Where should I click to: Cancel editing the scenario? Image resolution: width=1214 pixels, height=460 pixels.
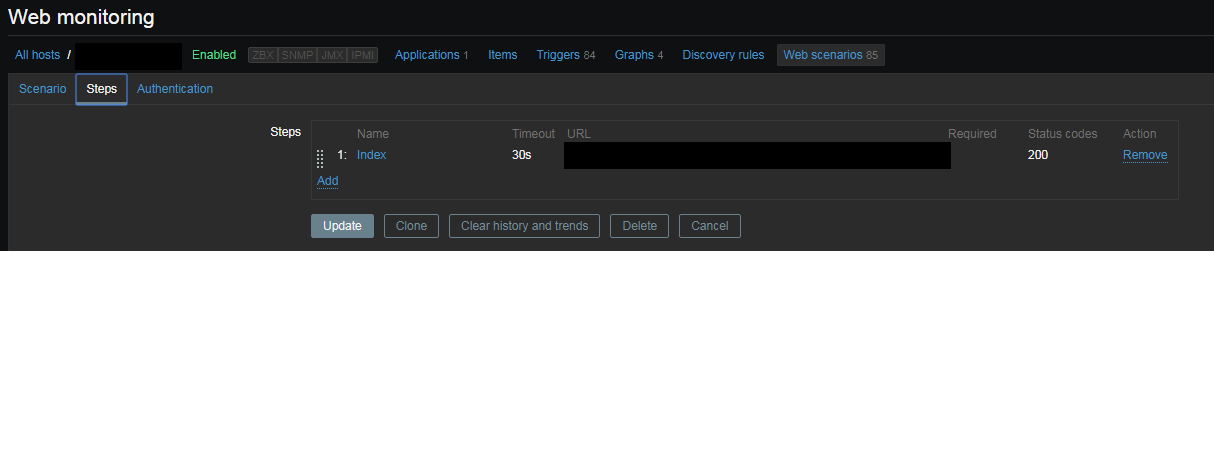point(710,226)
